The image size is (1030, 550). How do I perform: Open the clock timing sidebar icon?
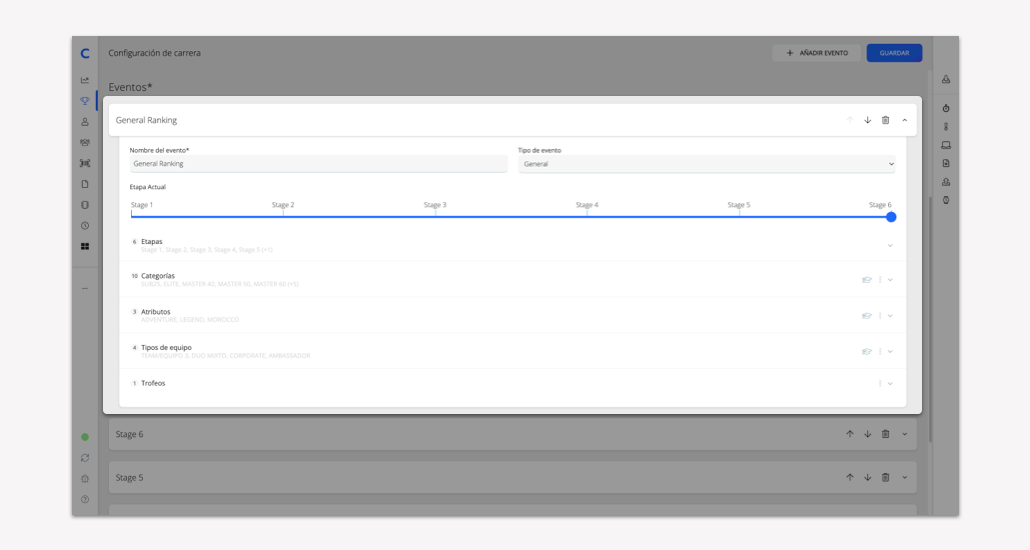click(85, 225)
